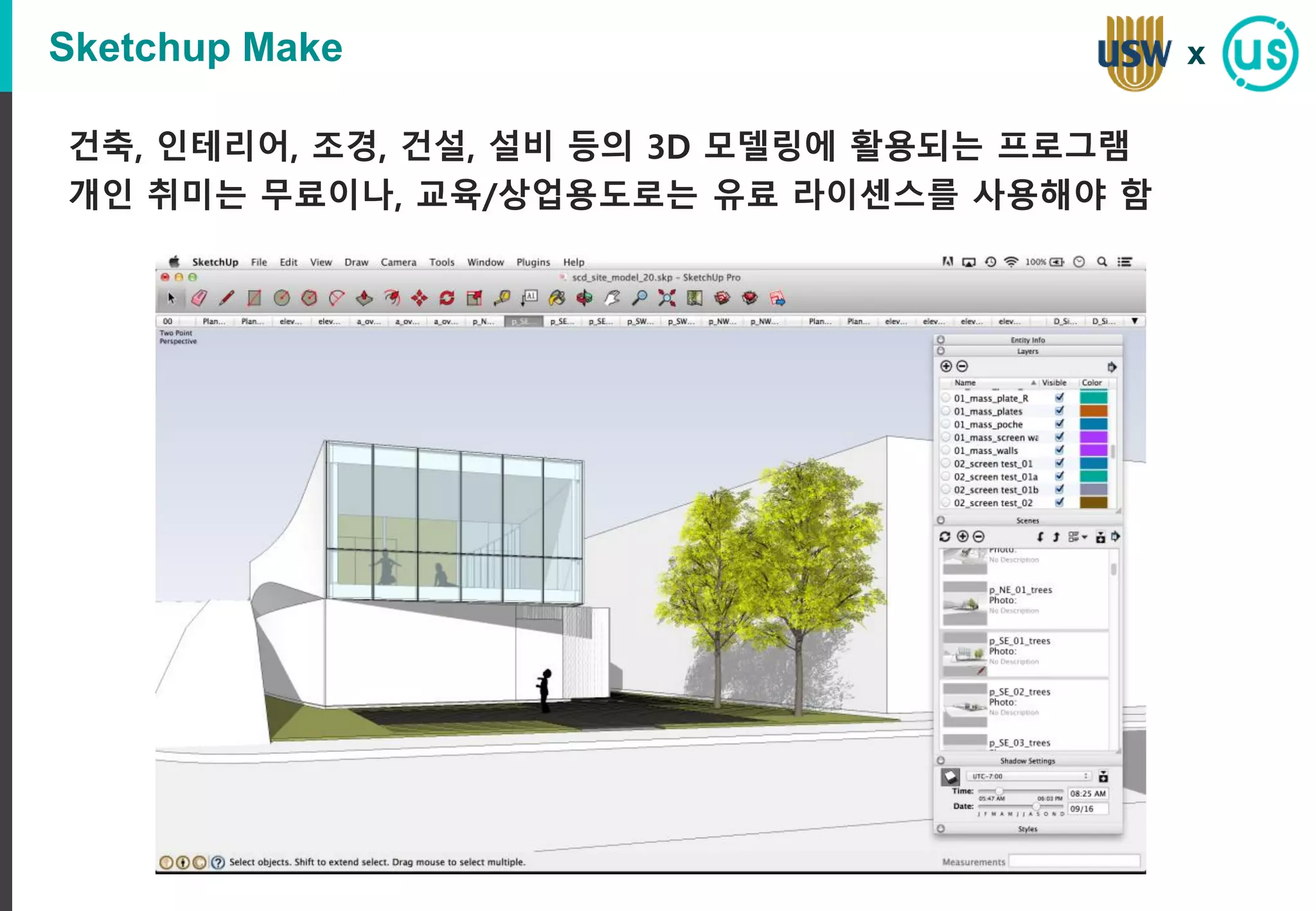Click the Send to LayOut icon
This screenshot has width=1316, height=911.
click(778, 298)
